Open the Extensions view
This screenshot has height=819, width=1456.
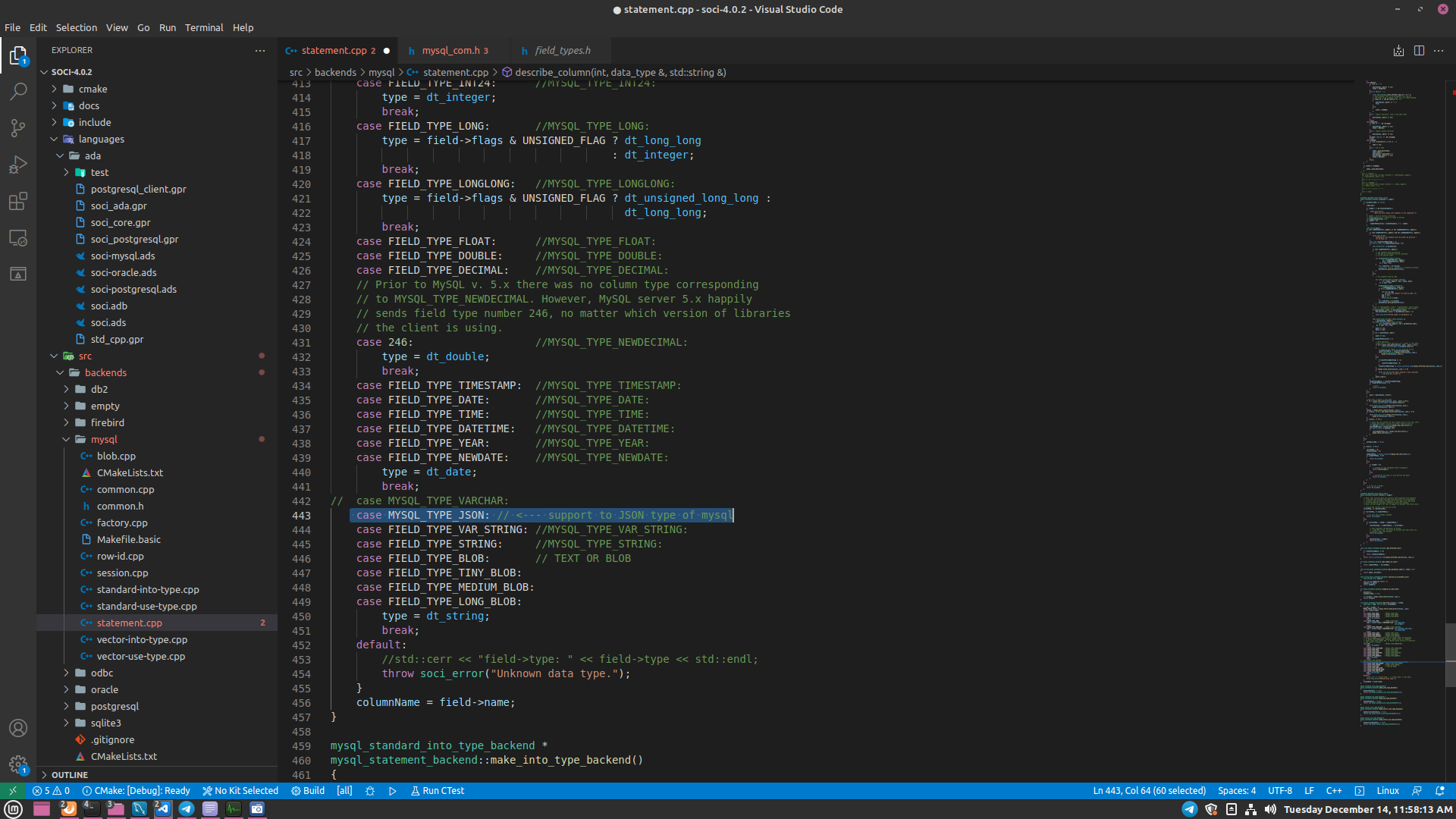18,201
